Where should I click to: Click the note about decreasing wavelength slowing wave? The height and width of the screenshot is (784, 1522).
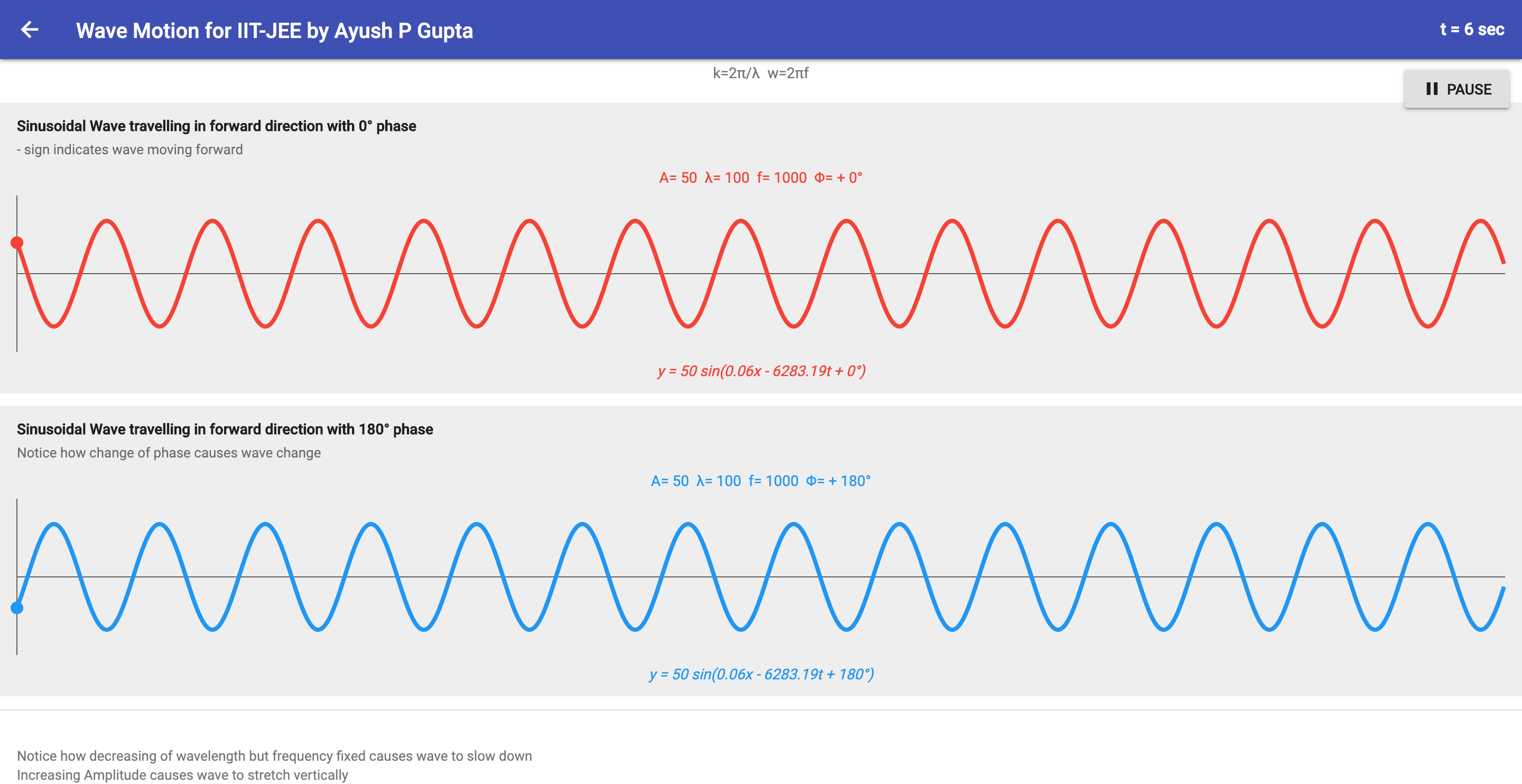tap(274, 755)
